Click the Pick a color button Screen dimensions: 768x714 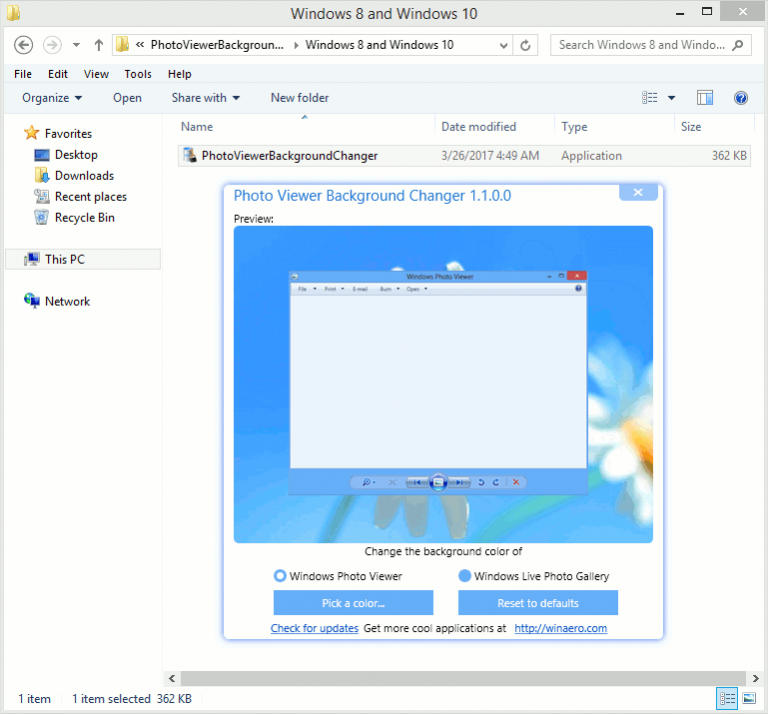coord(353,603)
